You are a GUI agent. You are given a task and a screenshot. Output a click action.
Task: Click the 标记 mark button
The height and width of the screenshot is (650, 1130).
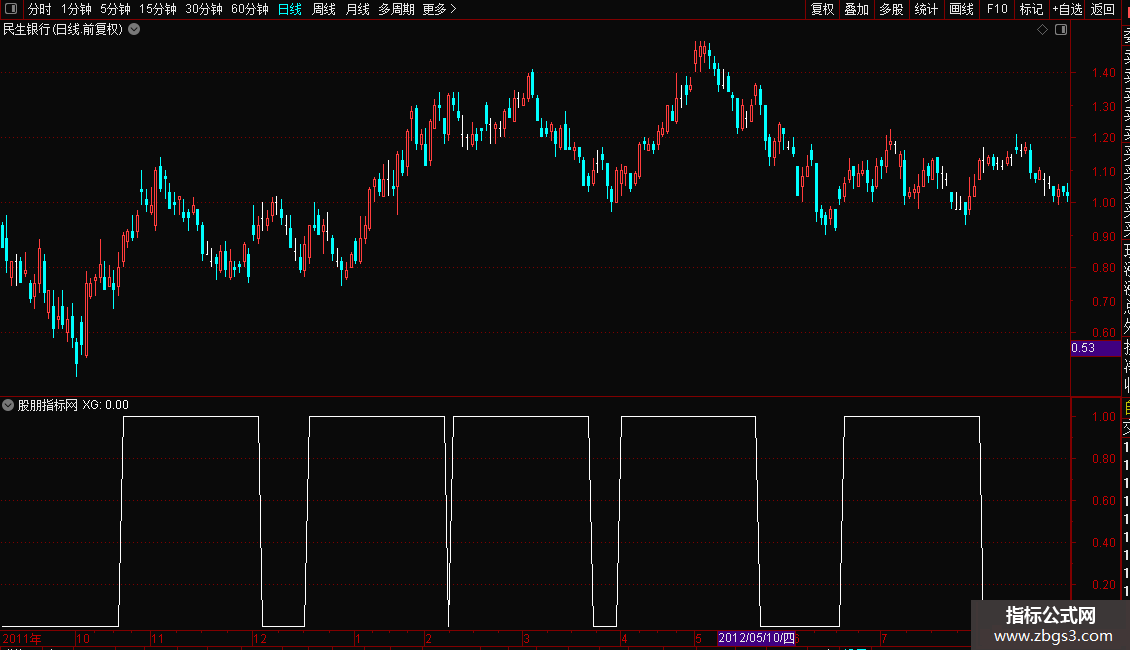click(1031, 9)
